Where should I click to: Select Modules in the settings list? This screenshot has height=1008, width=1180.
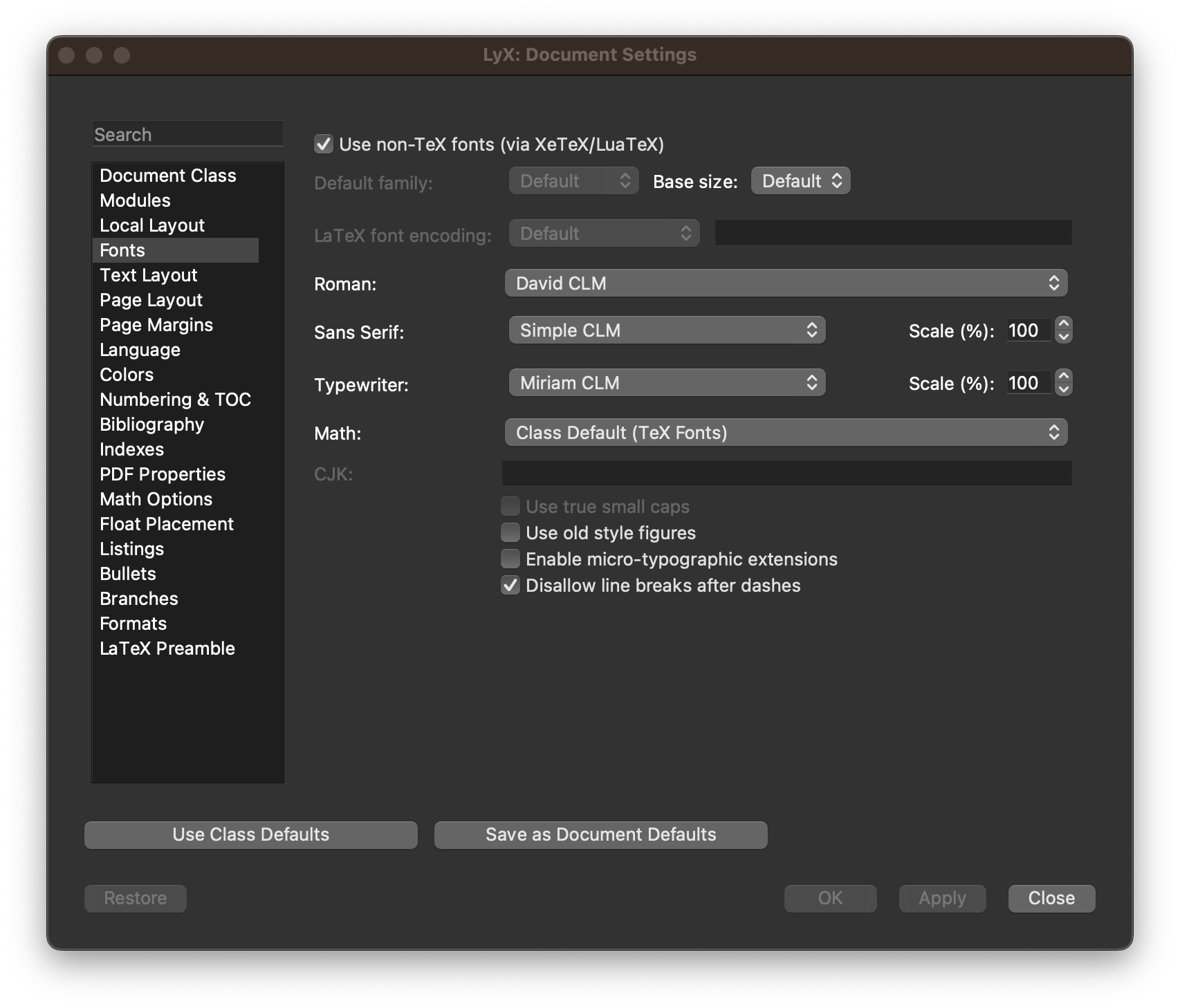click(176, 200)
